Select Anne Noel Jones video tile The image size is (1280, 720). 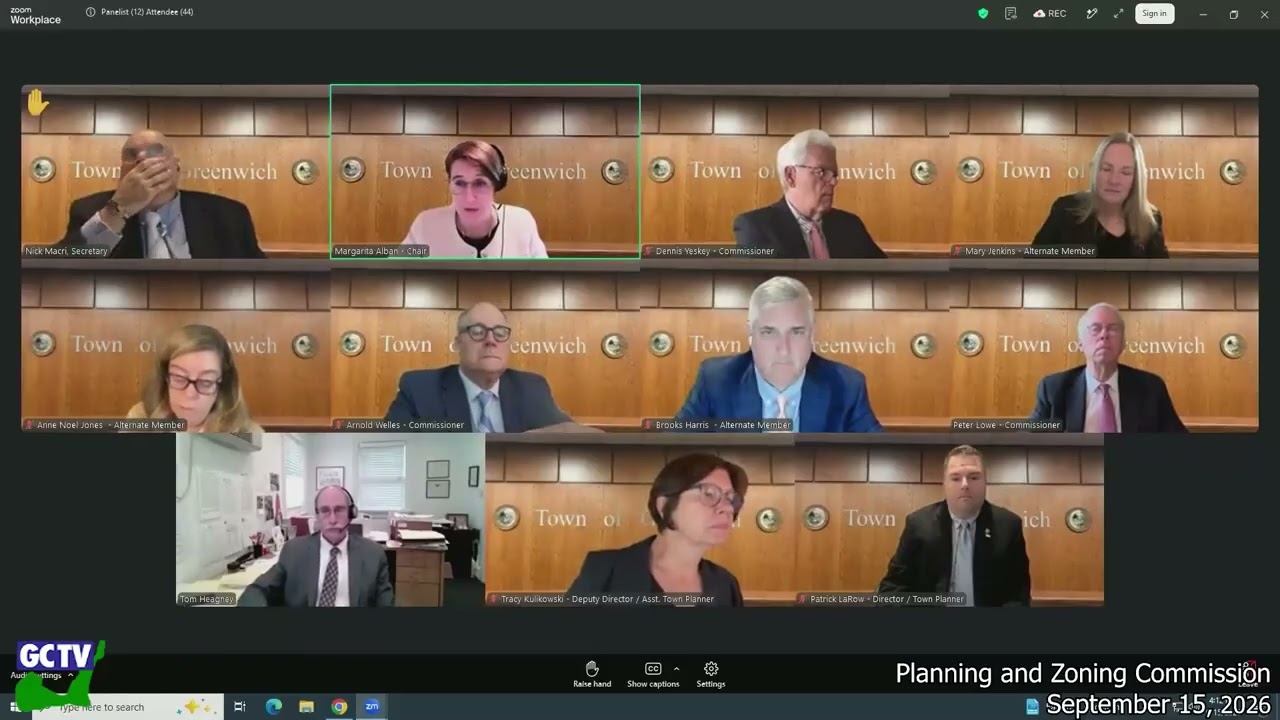(176, 346)
